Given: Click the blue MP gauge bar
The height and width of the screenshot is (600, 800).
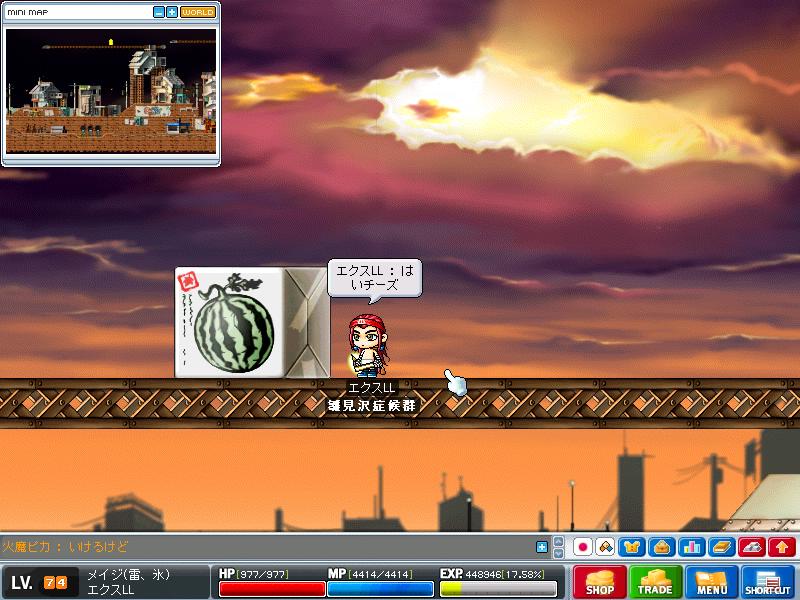Looking at the screenshot, I should tap(380, 589).
